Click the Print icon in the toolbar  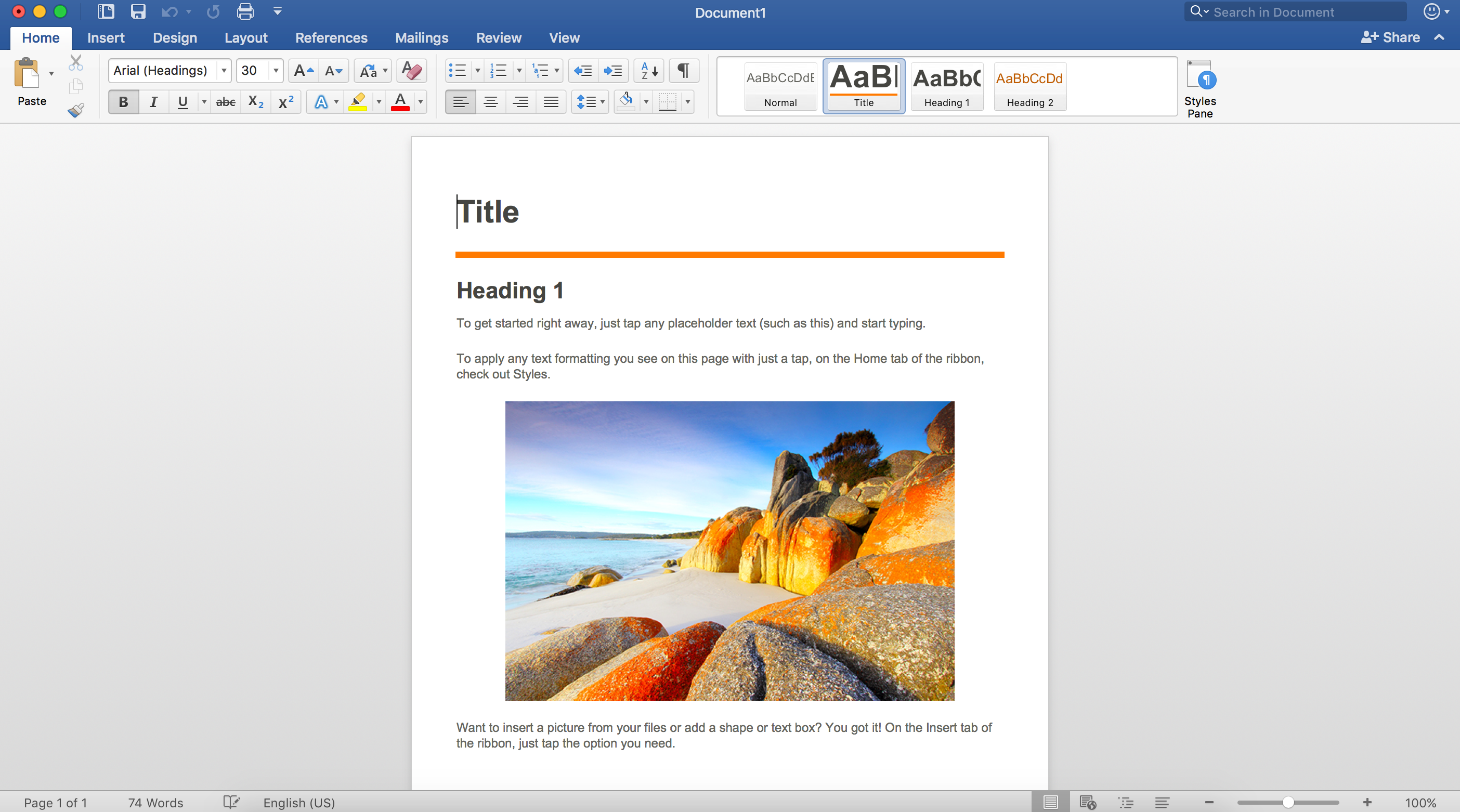pyautogui.click(x=245, y=11)
